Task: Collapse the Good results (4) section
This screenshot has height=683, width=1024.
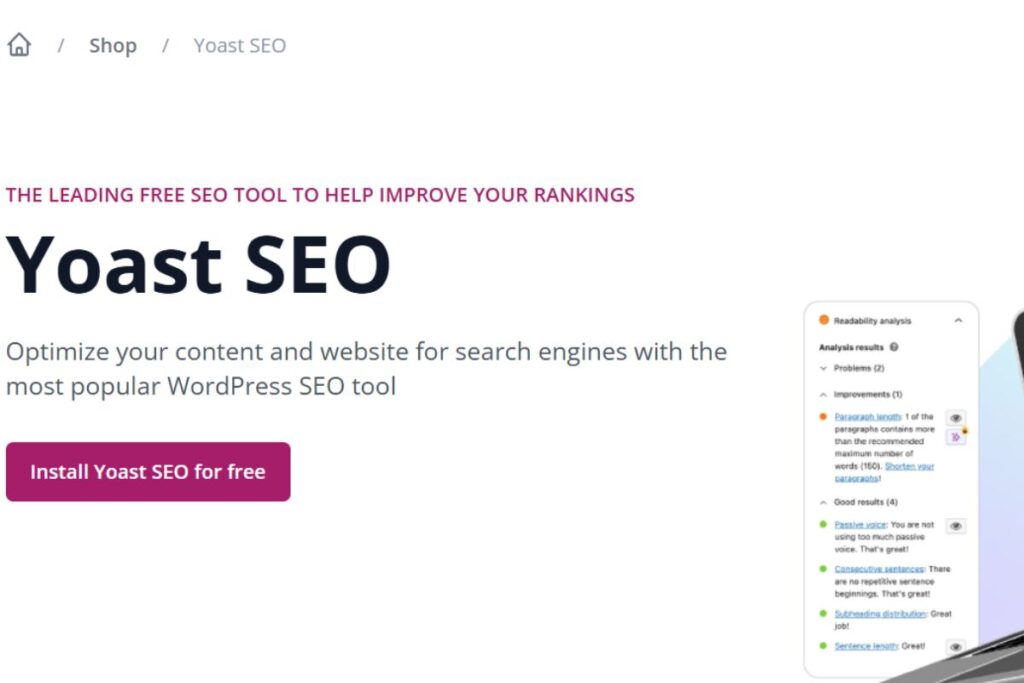Action: coord(822,500)
